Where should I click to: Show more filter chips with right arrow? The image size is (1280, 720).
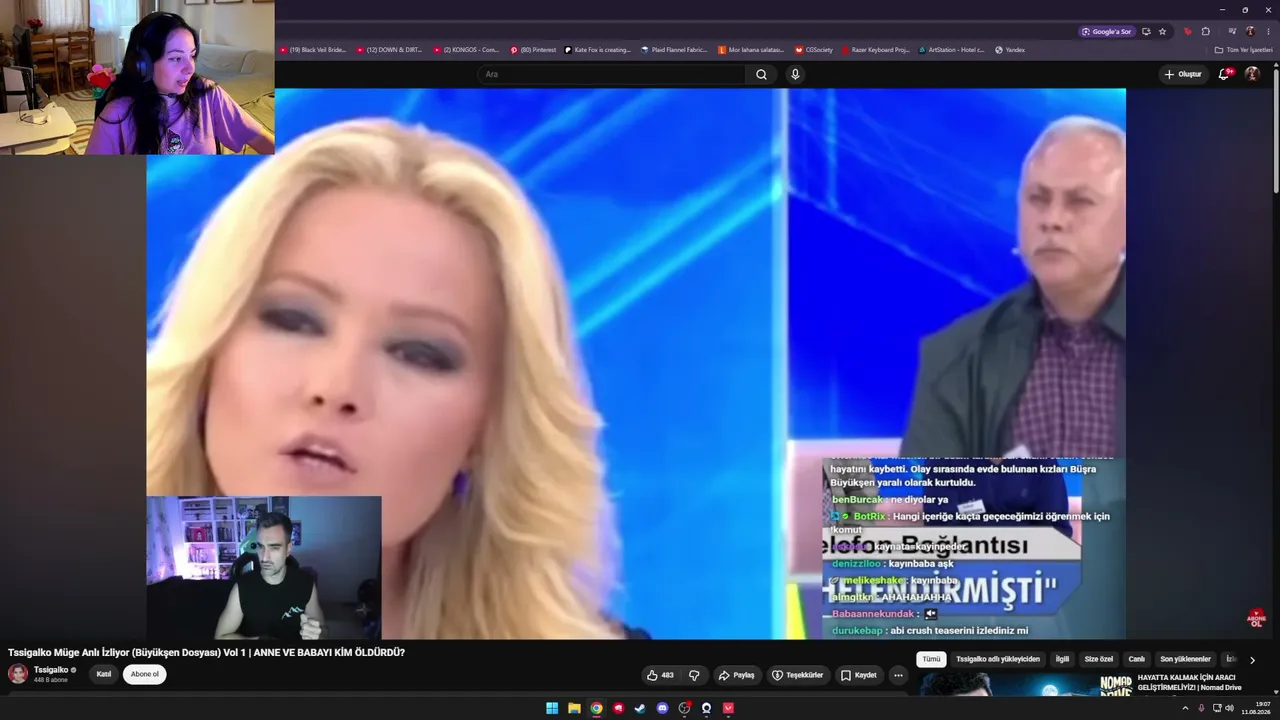click(1252, 660)
